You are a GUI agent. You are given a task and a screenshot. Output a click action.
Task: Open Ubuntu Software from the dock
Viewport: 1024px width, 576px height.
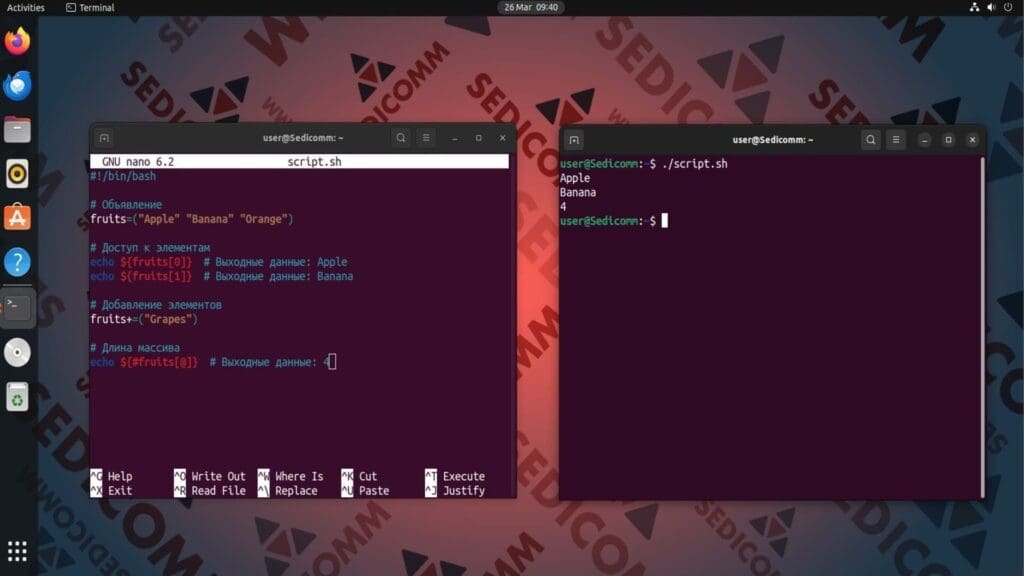(x=17, y=217)
